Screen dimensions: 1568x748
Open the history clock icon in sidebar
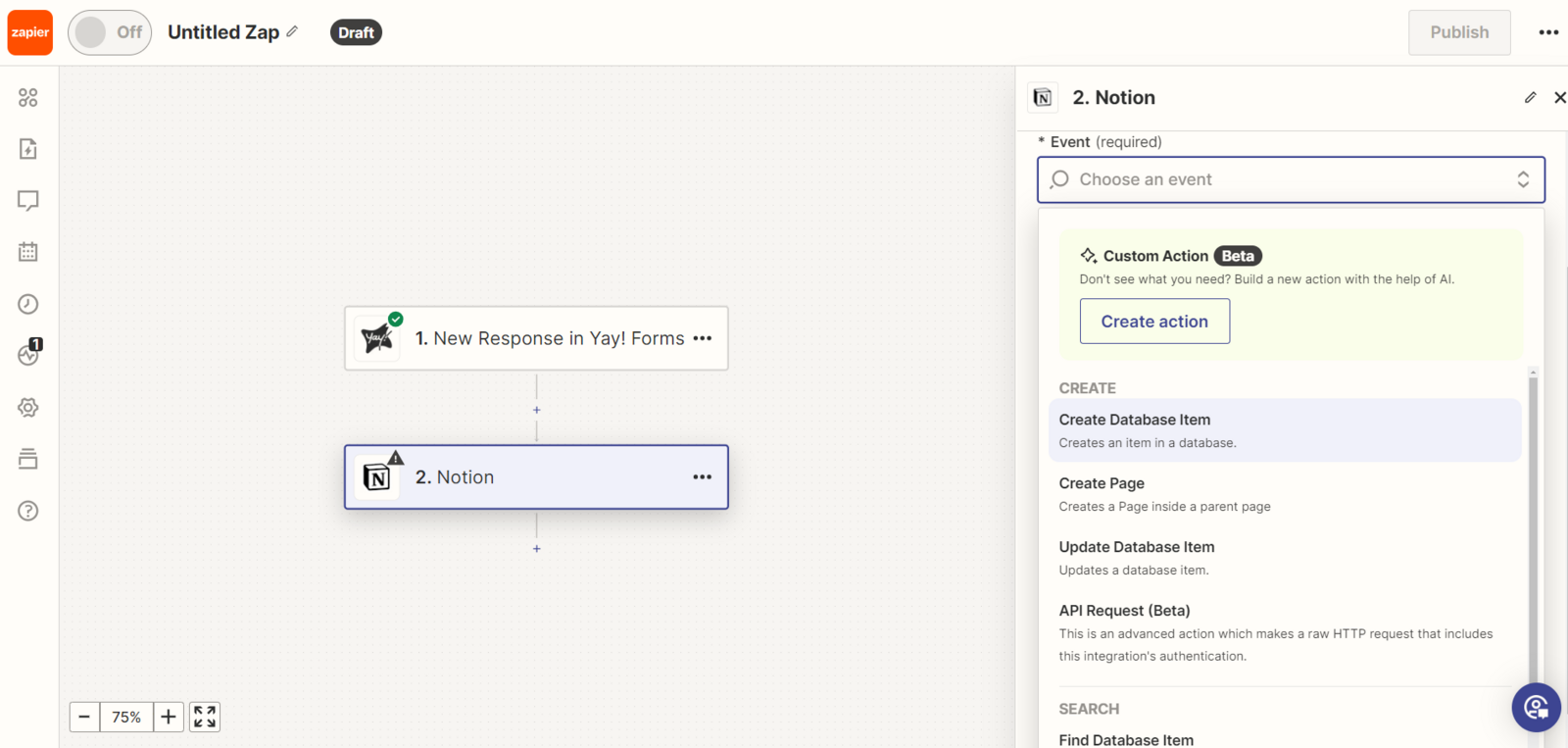[x=28, y=304]
